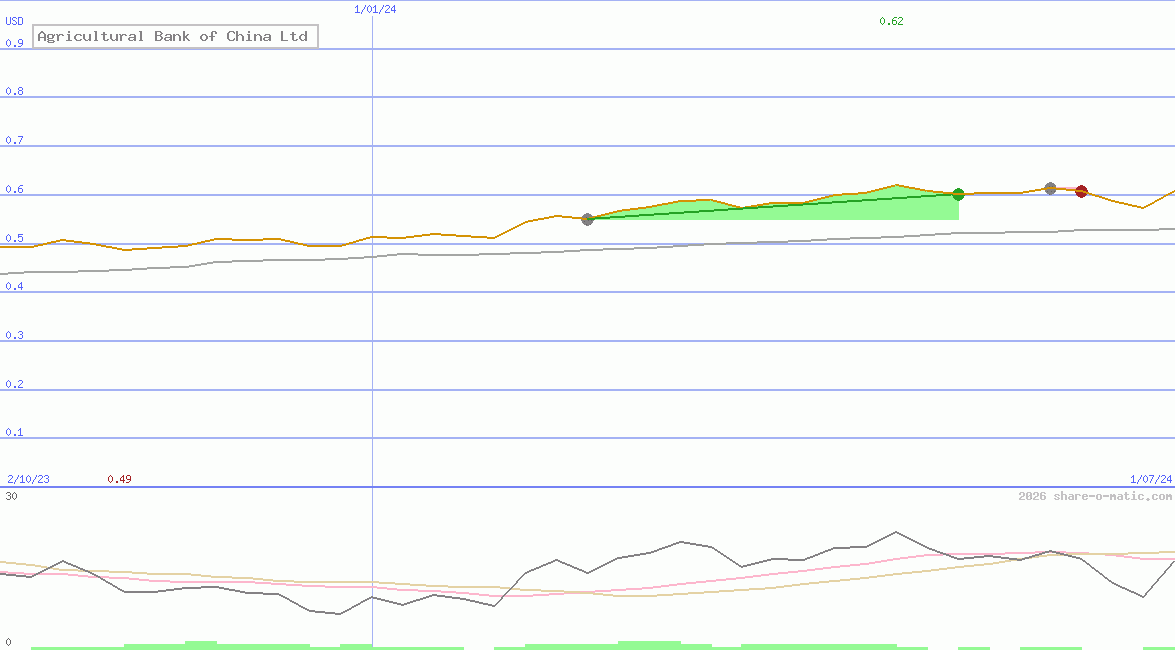The width and height of the screenshot is (1175, 650).
Task: Click the 30 label on the indicator panel
Action: (11, 496)
